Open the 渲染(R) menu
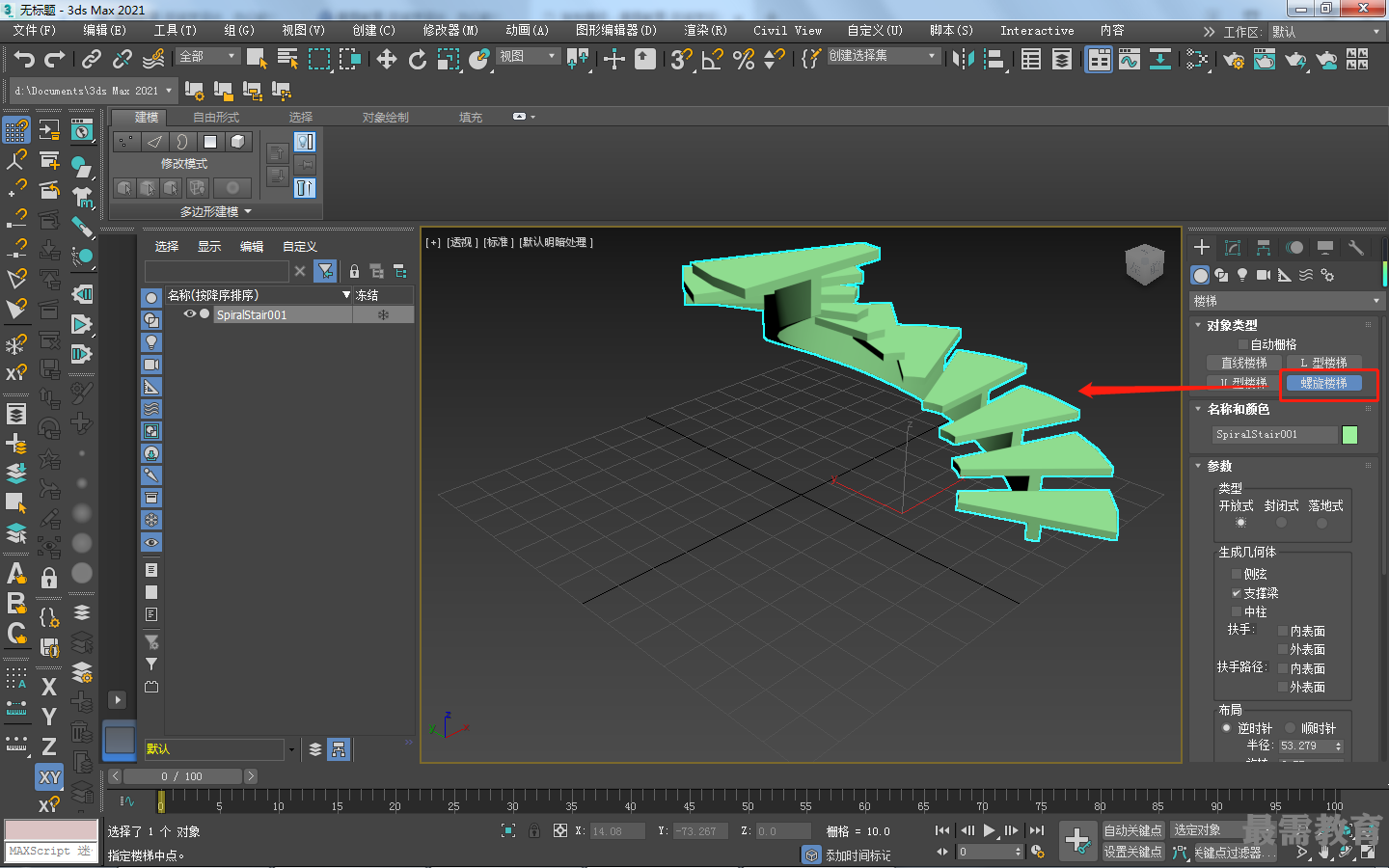This screenshot has height=868, width=1389. click(705, 31)
